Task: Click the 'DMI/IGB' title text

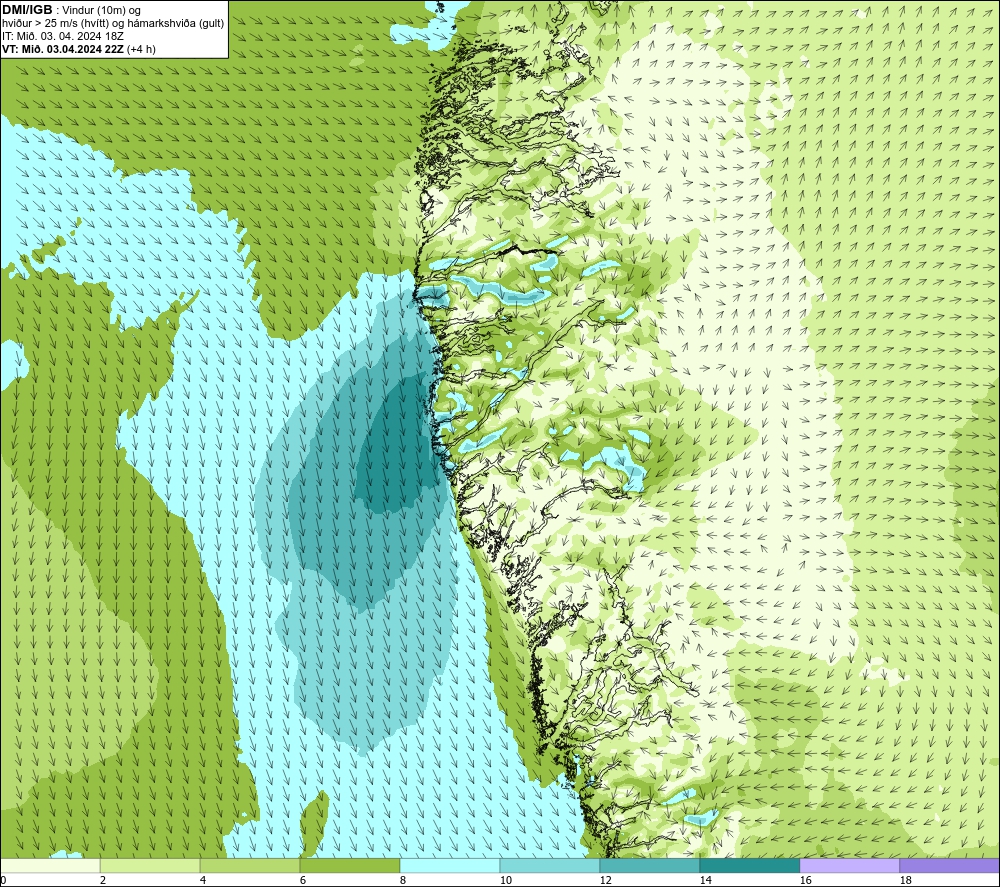Action: click(27, 10)
